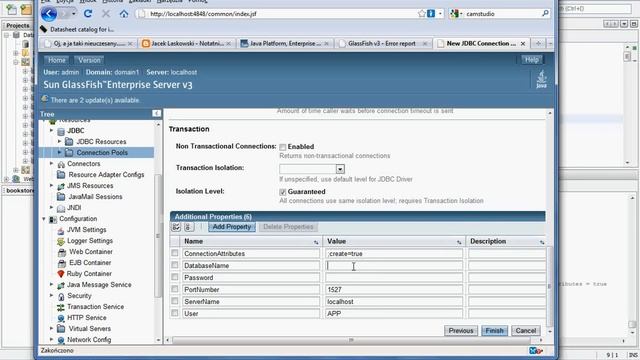Deselect all properties table icon
The width and height of the screenshot is (640, 360).
pos(188,227)
